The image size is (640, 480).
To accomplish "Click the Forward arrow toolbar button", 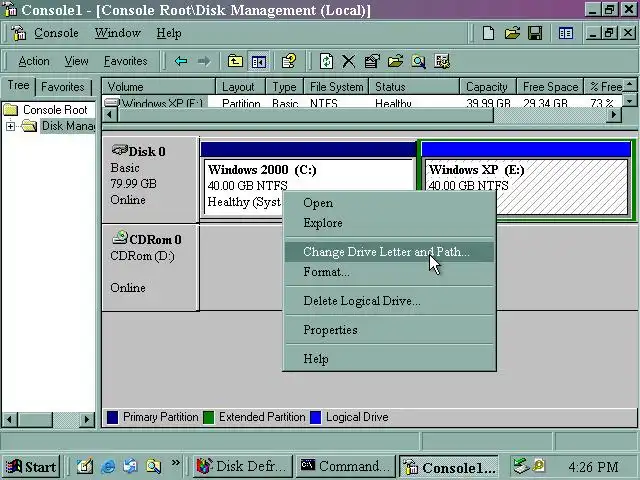I will 204,61.
